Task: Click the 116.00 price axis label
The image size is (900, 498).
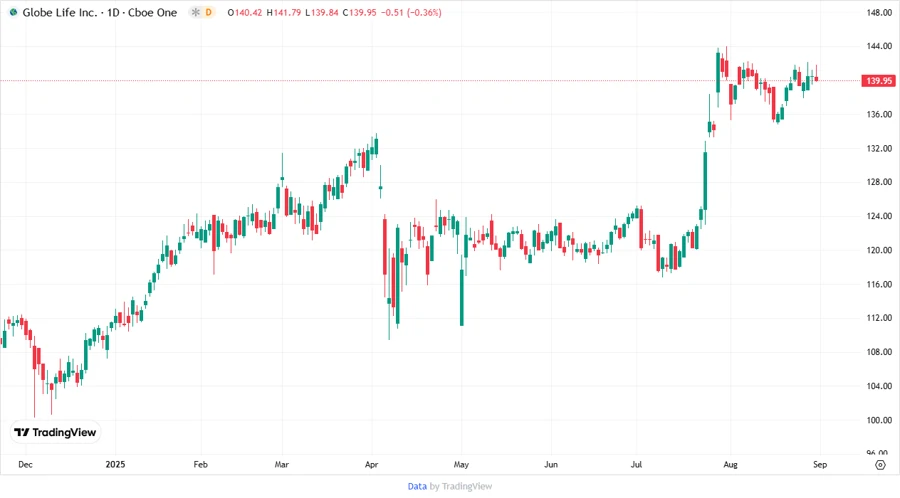Action: point(879,284)
